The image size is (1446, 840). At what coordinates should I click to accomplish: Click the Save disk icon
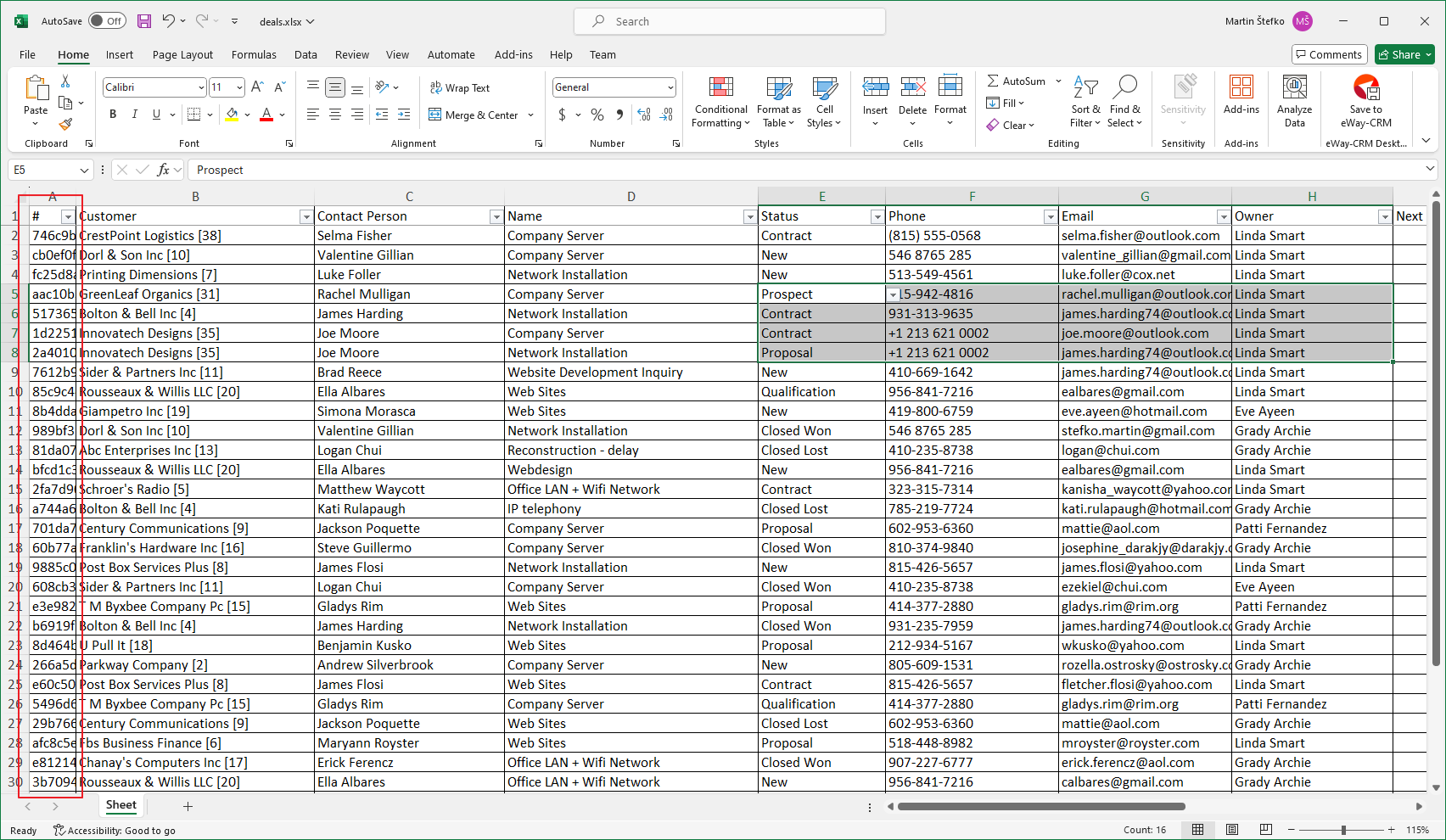point(144,21)
